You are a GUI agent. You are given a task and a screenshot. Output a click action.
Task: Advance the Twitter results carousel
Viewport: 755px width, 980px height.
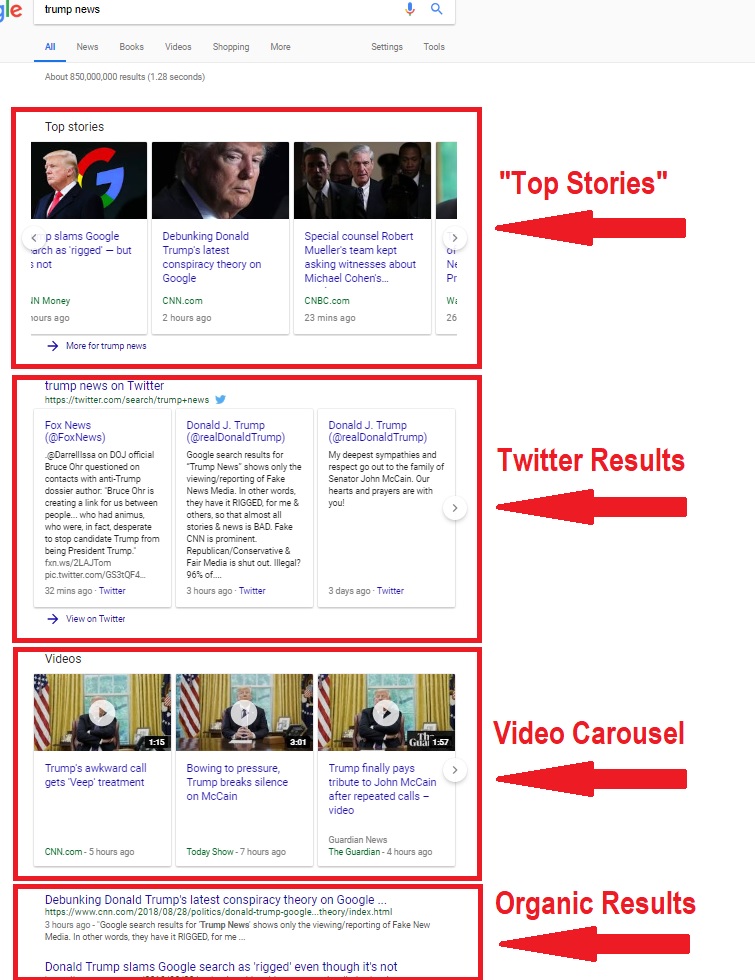454,508
